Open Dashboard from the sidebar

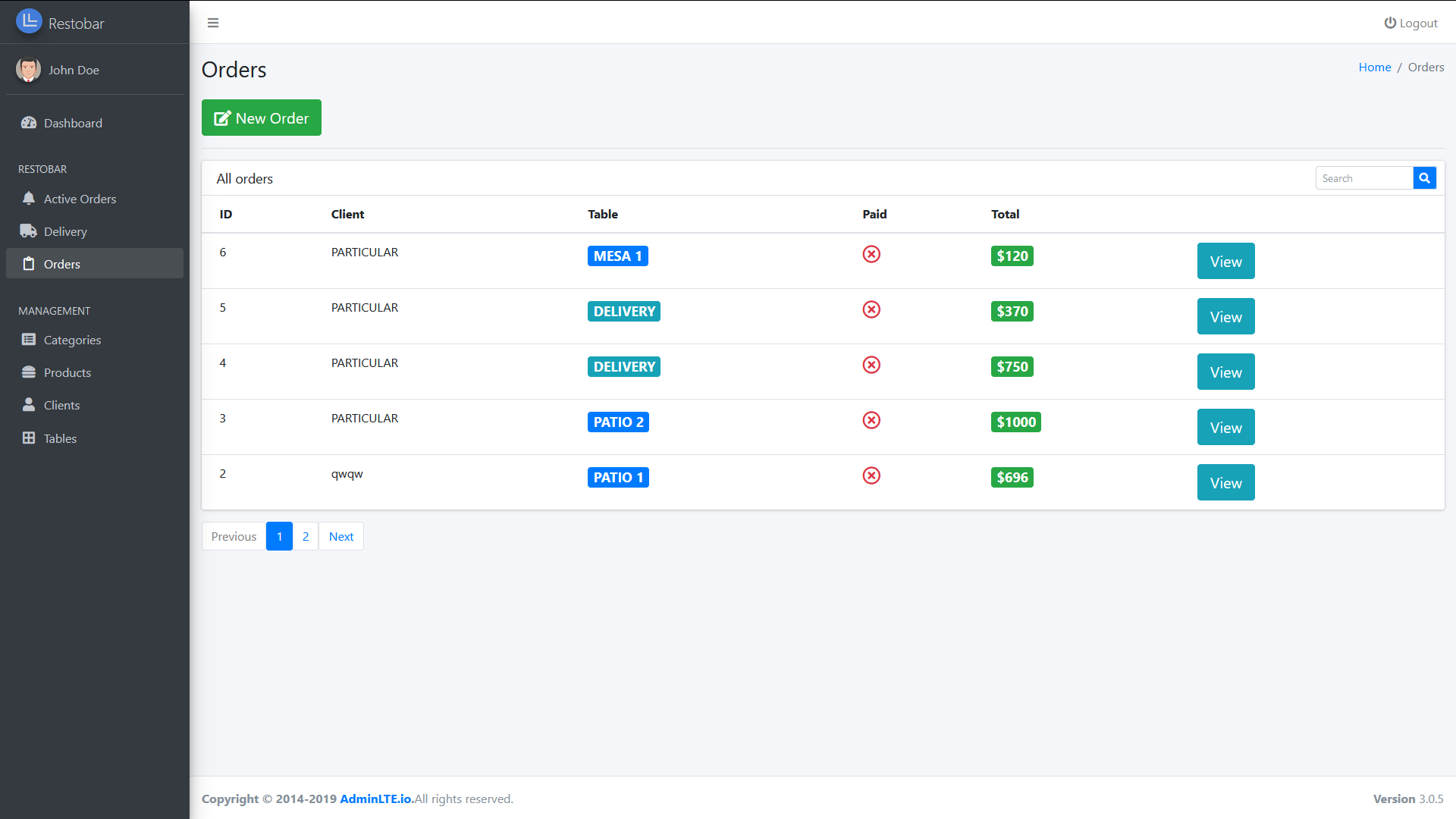click(x=73, y=123)
